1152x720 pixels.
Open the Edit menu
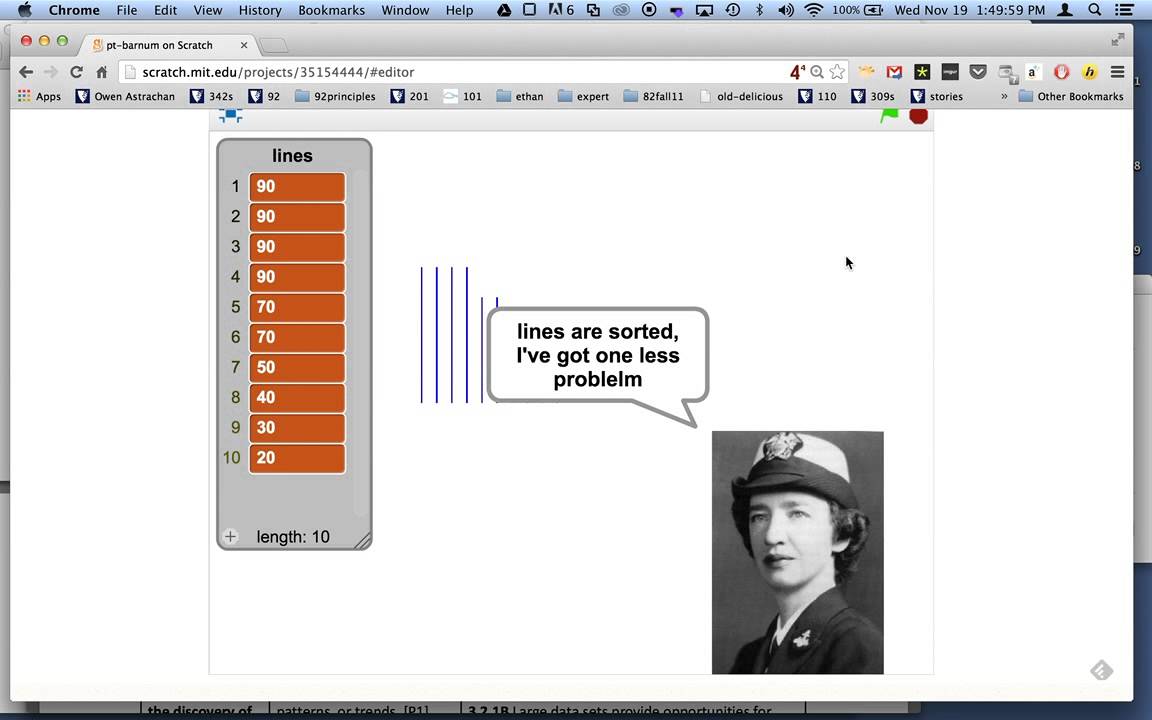(165, 10)
